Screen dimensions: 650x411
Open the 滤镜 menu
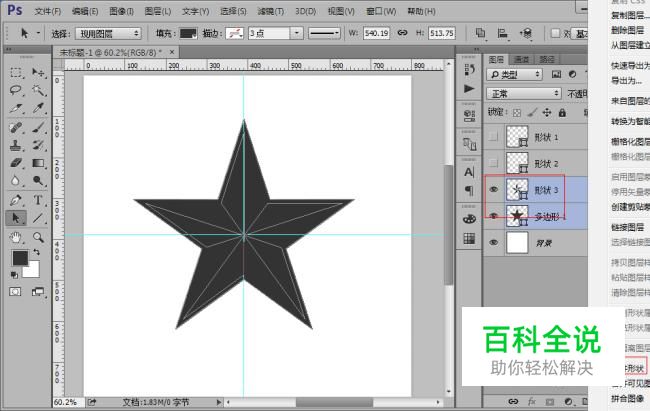[271, 11]
